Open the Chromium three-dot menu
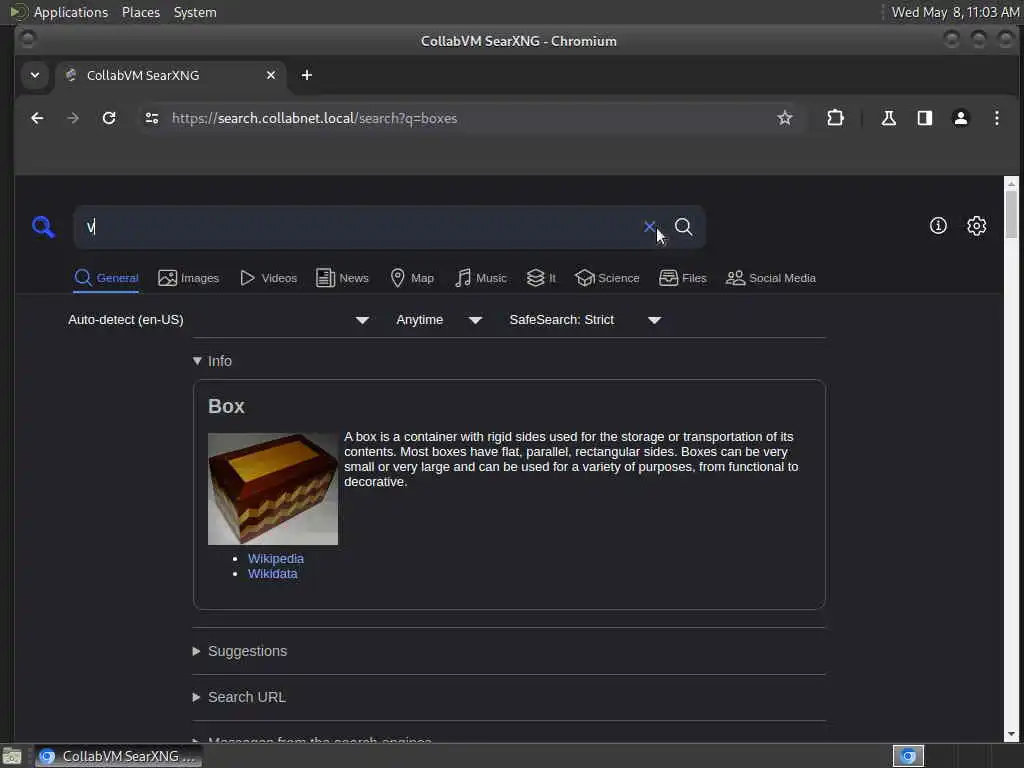Viewport: 1024px width, 768px height. tap(997, 118)
